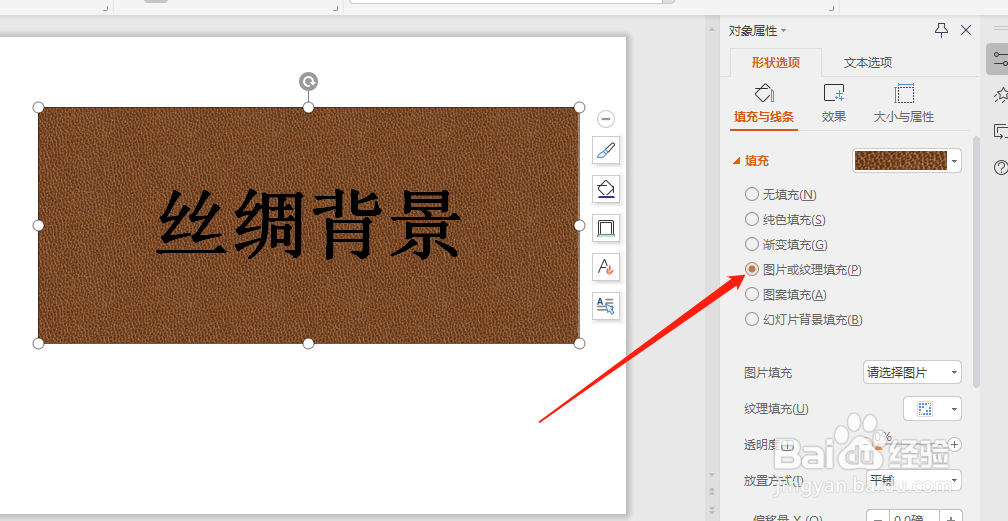Open the Placement (平铺) dropdown
This screenshot has width=1008, height=521.
pyautogui.click(x=914, y=480)
